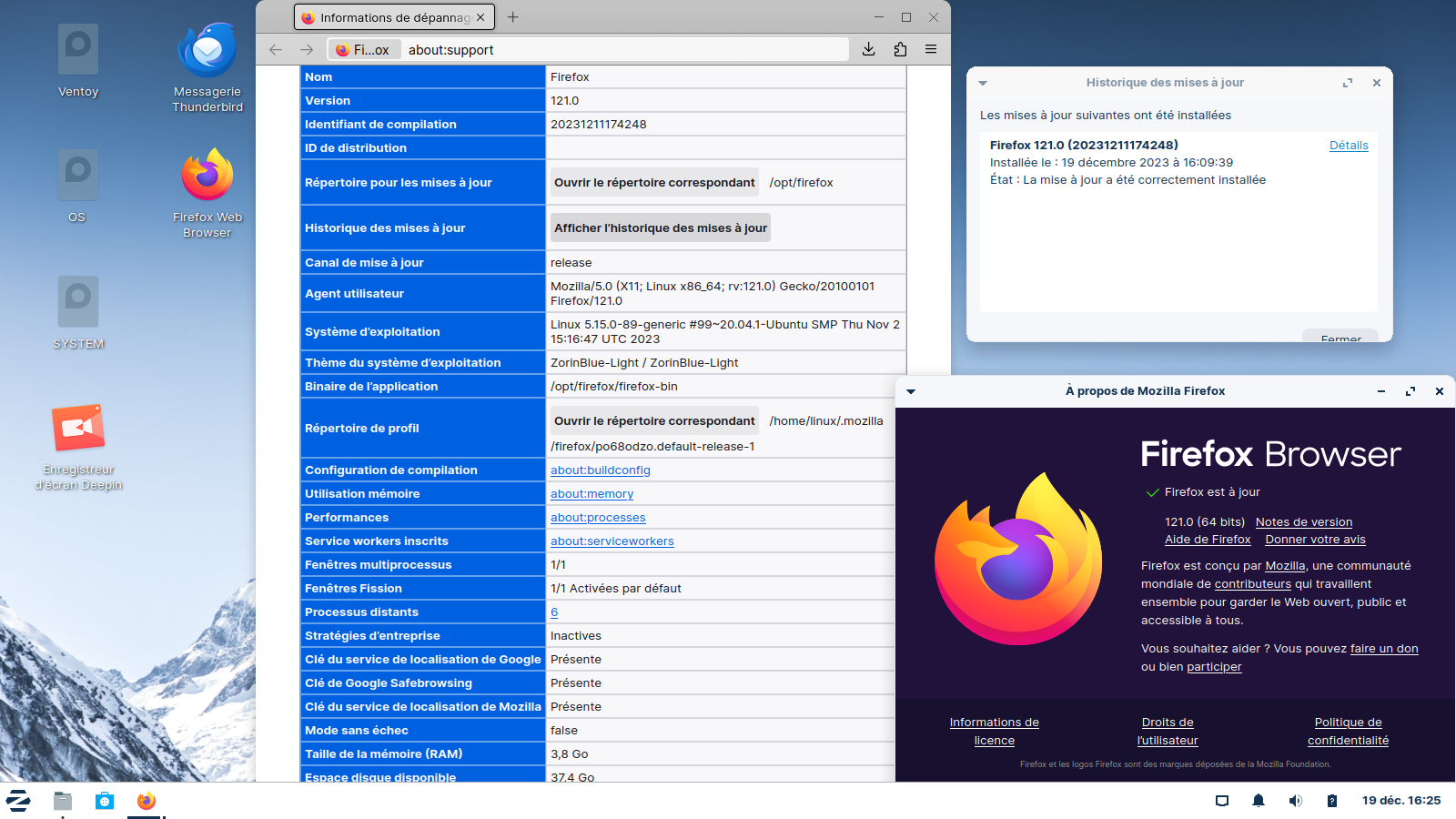Click the participer link

tap(1214, 667)
